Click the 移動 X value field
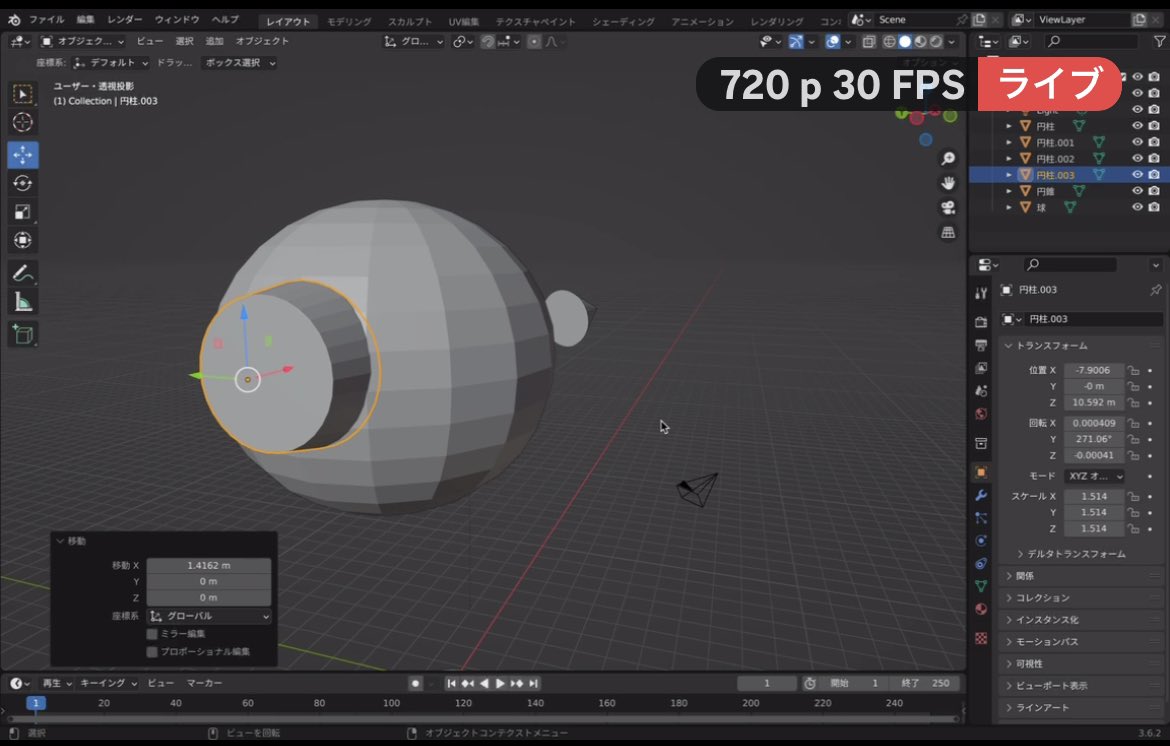 tap(209, 565)
